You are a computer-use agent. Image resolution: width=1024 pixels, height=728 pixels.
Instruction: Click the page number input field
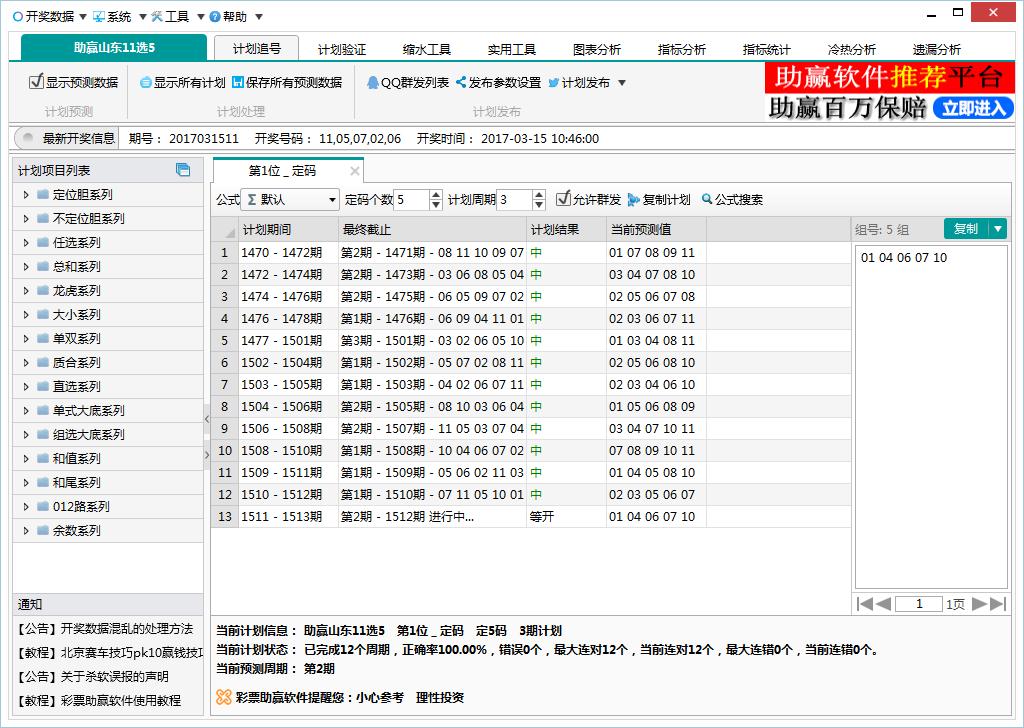918,604
